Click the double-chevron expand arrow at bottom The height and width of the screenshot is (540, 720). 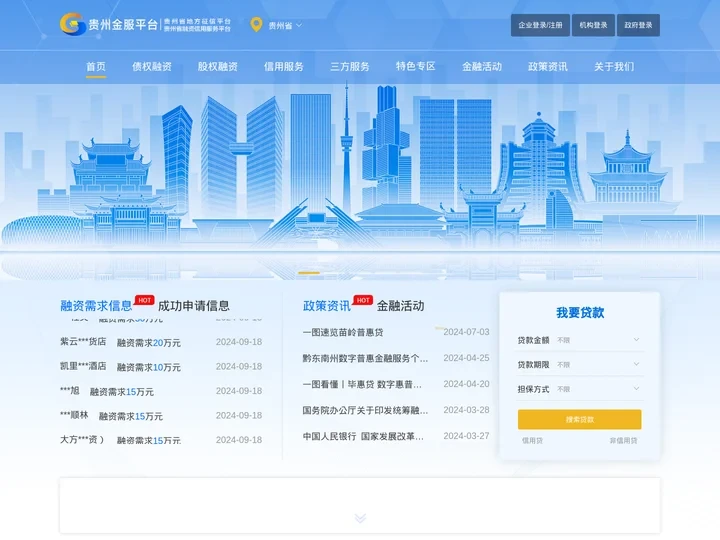(360, 518)
